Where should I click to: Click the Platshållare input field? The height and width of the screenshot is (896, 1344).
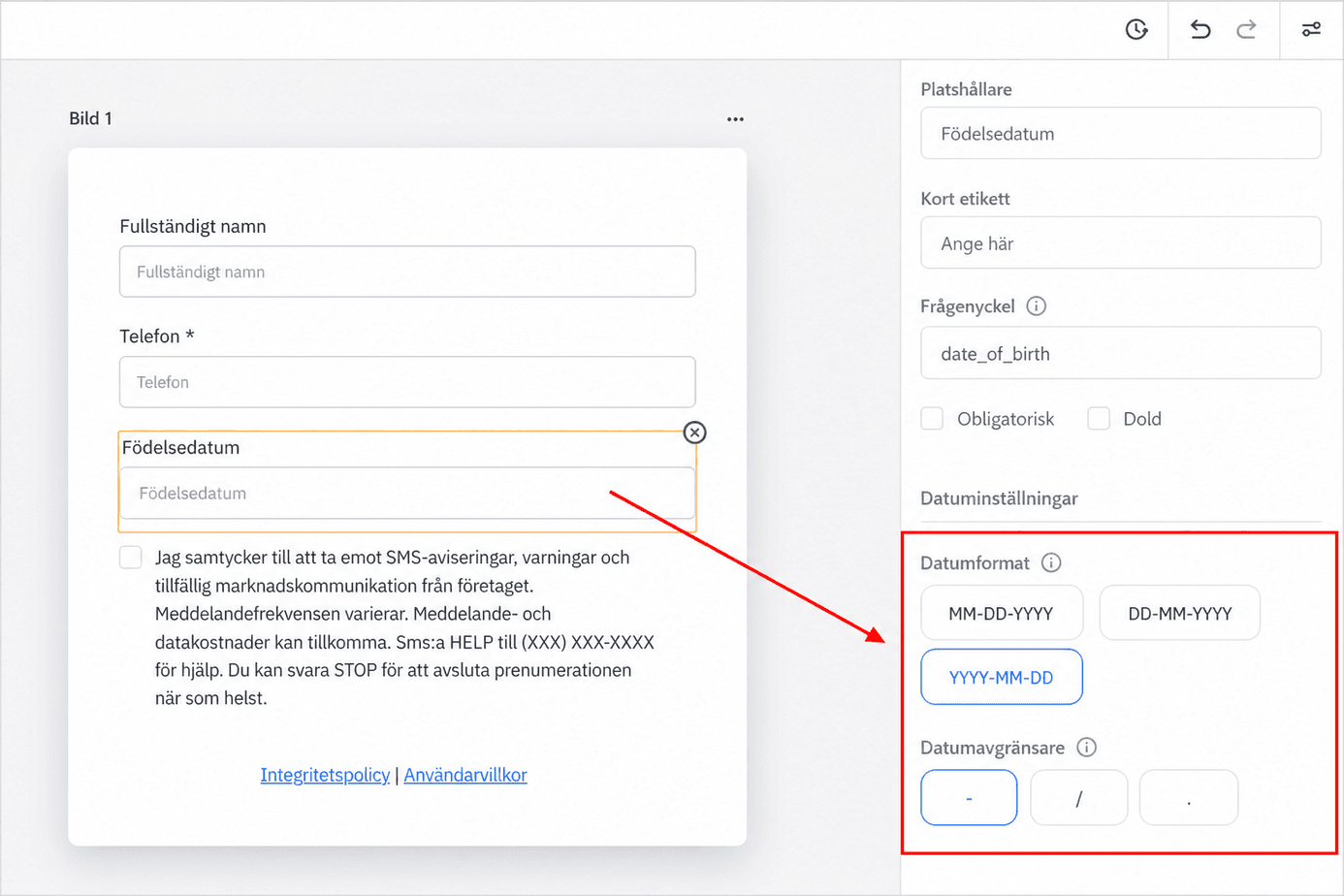tap(1121, 133)
